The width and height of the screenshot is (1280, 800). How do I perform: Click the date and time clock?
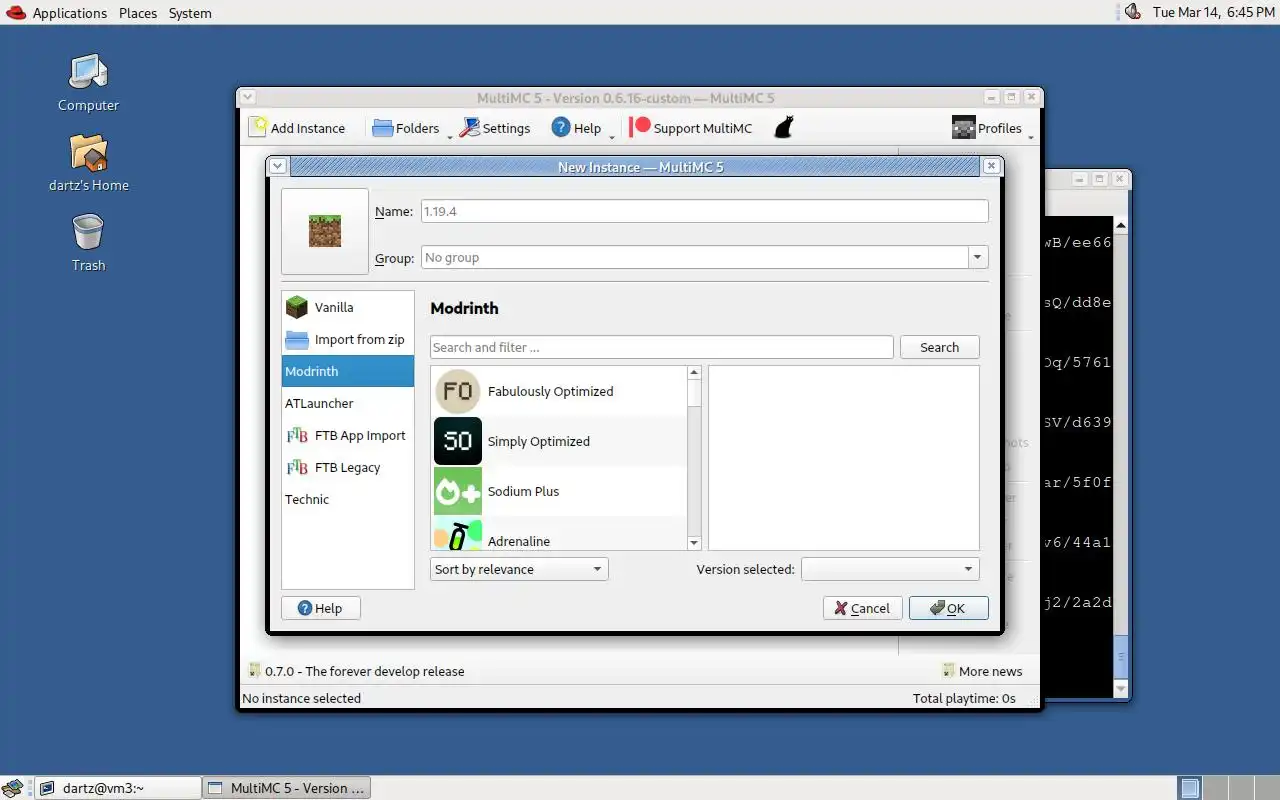[x=1213, y=13]
